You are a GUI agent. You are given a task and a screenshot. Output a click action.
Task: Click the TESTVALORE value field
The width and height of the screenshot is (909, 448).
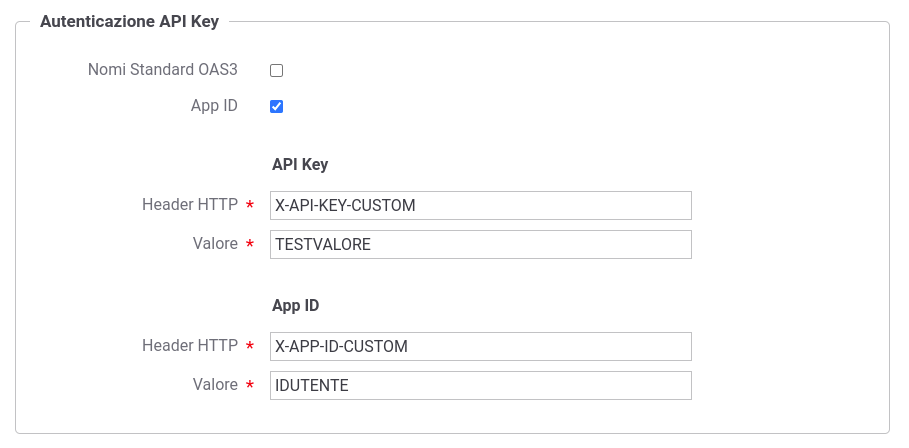pos(481,245)
